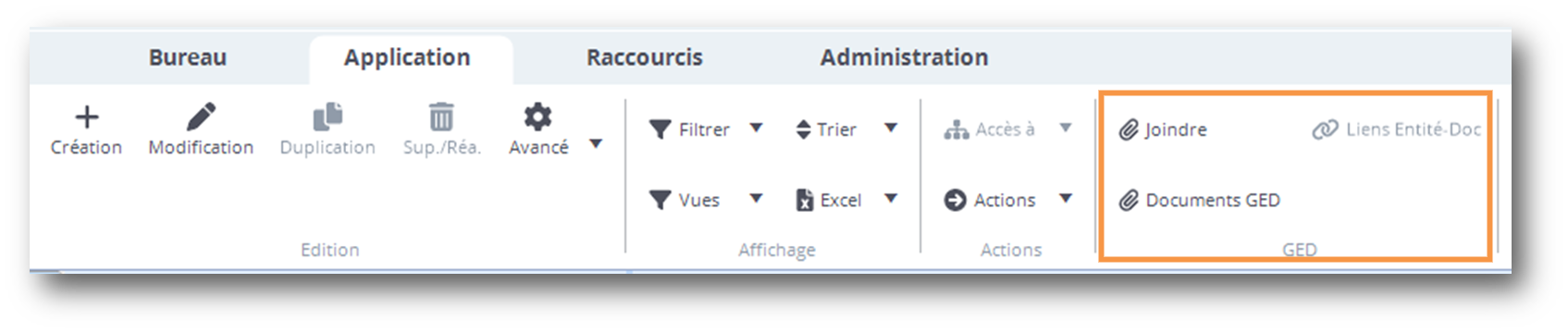Click the Liens Entité-Doc chain icon
1568x333 pixels.
point(1325,129)
